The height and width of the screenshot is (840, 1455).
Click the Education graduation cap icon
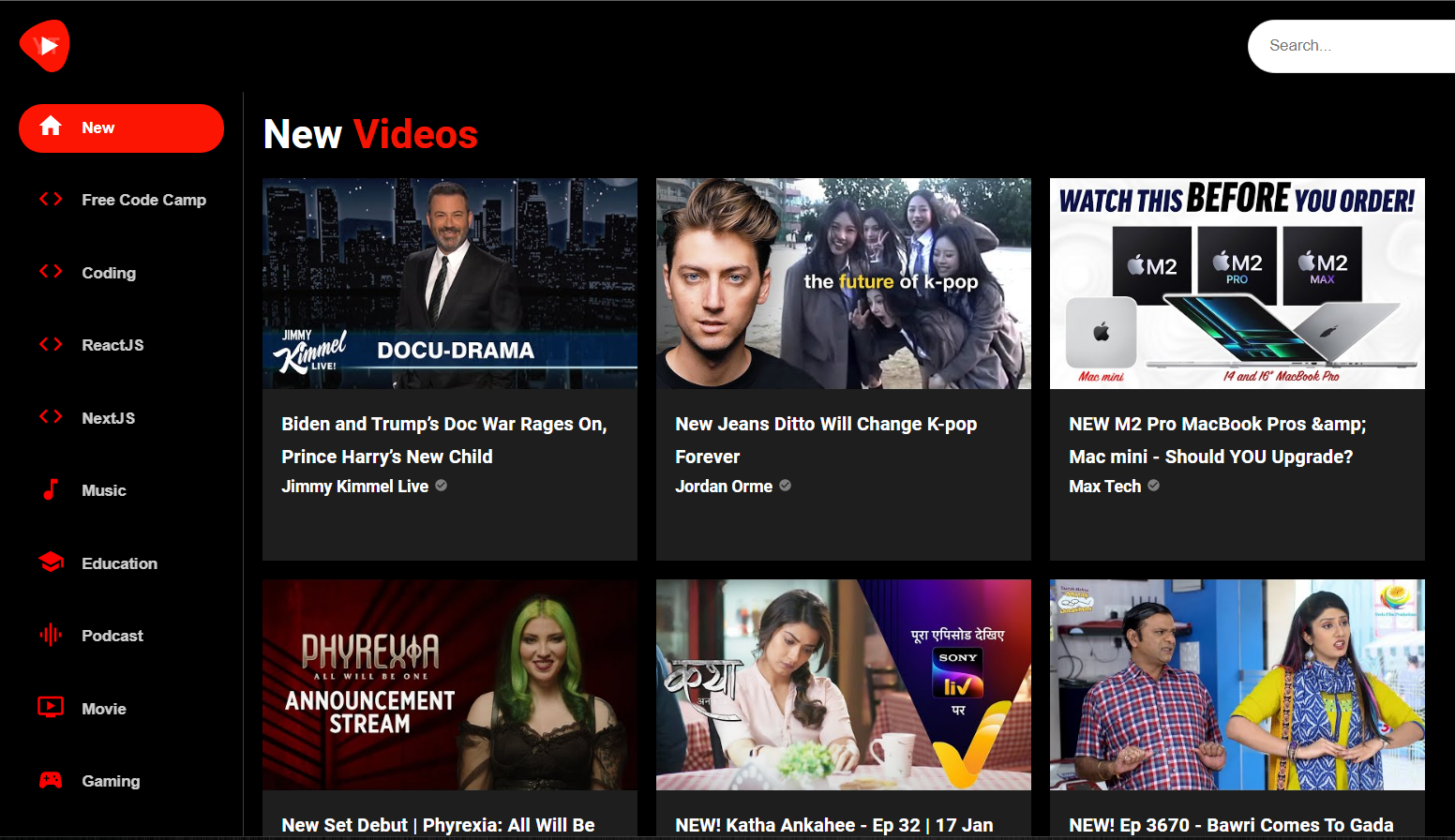[51, 562]
